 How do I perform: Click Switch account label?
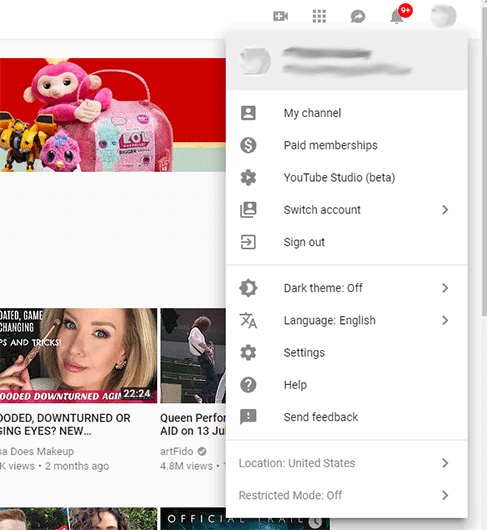(x=322, y=210)
